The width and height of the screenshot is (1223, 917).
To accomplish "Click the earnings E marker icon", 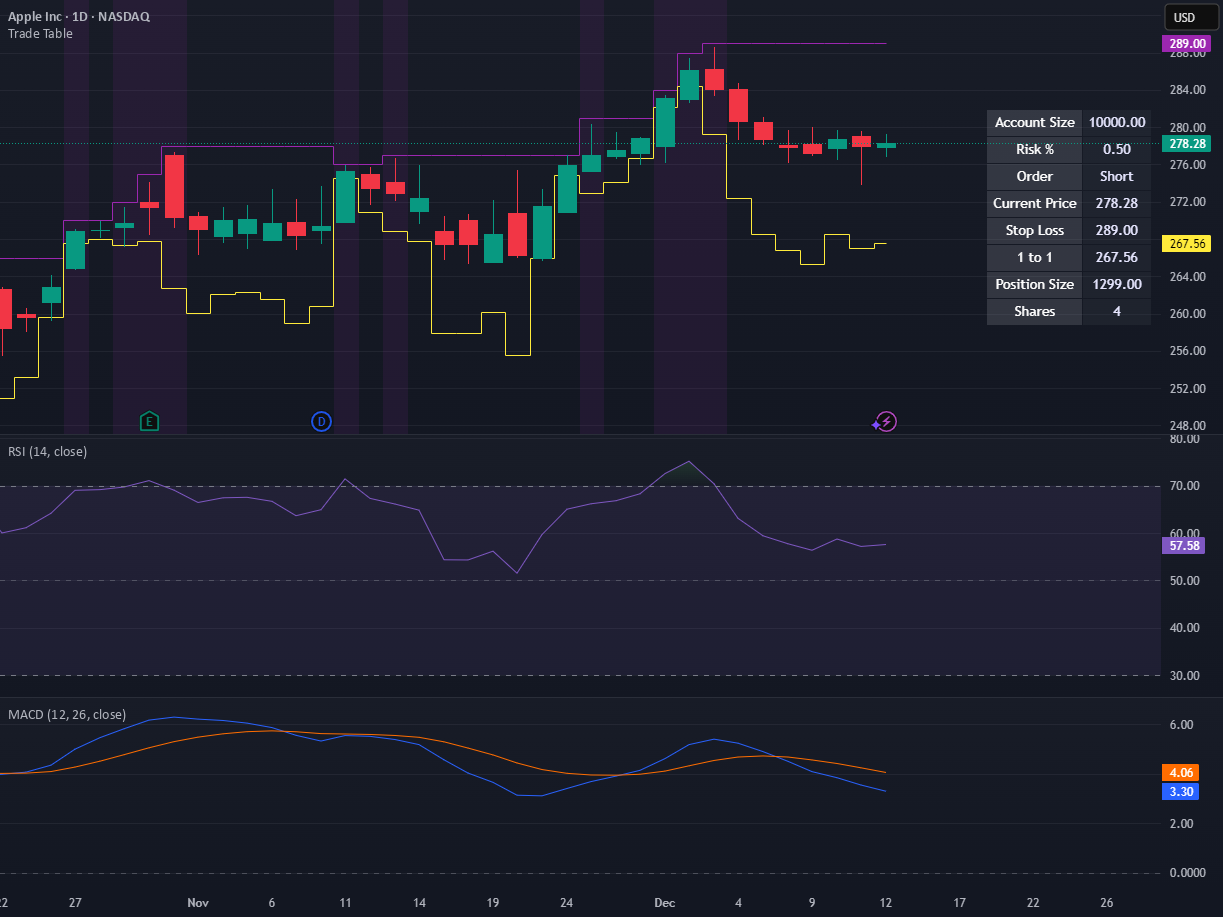I will pyautogui.click(x=149, y=422).
